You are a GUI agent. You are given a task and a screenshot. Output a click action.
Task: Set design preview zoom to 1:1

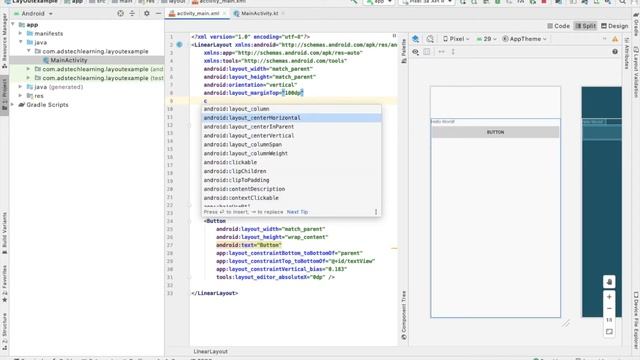click(609, 320)
